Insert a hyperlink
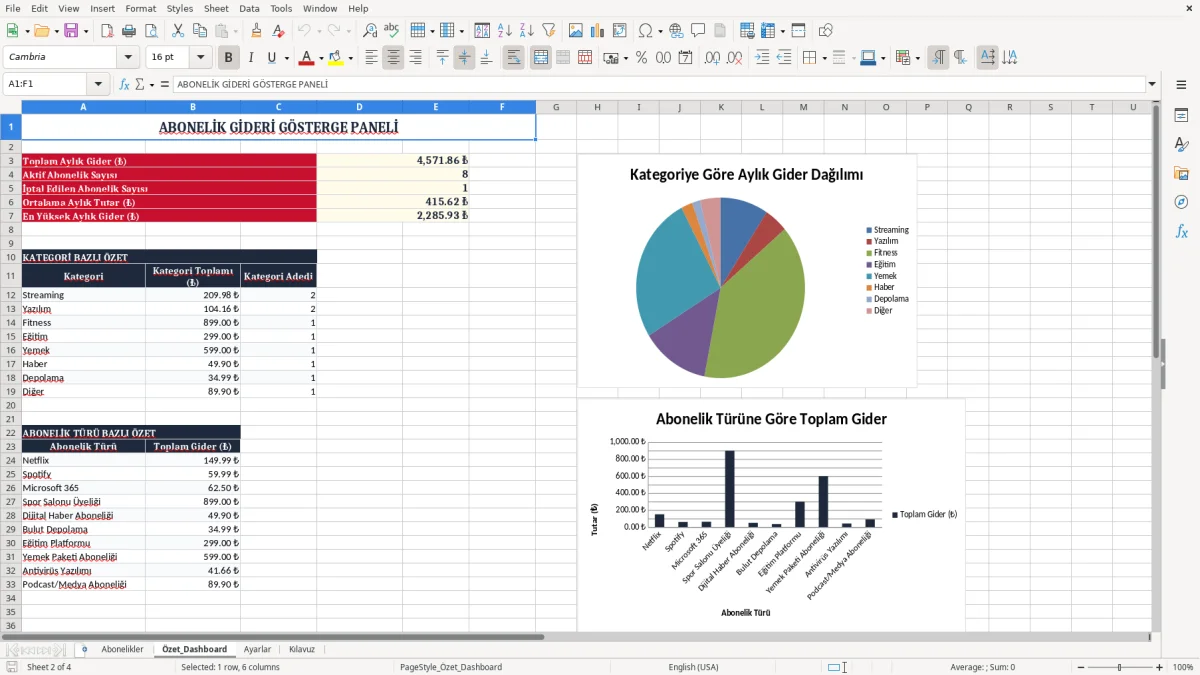This screenshot has height=675, width=1200. 676,31
